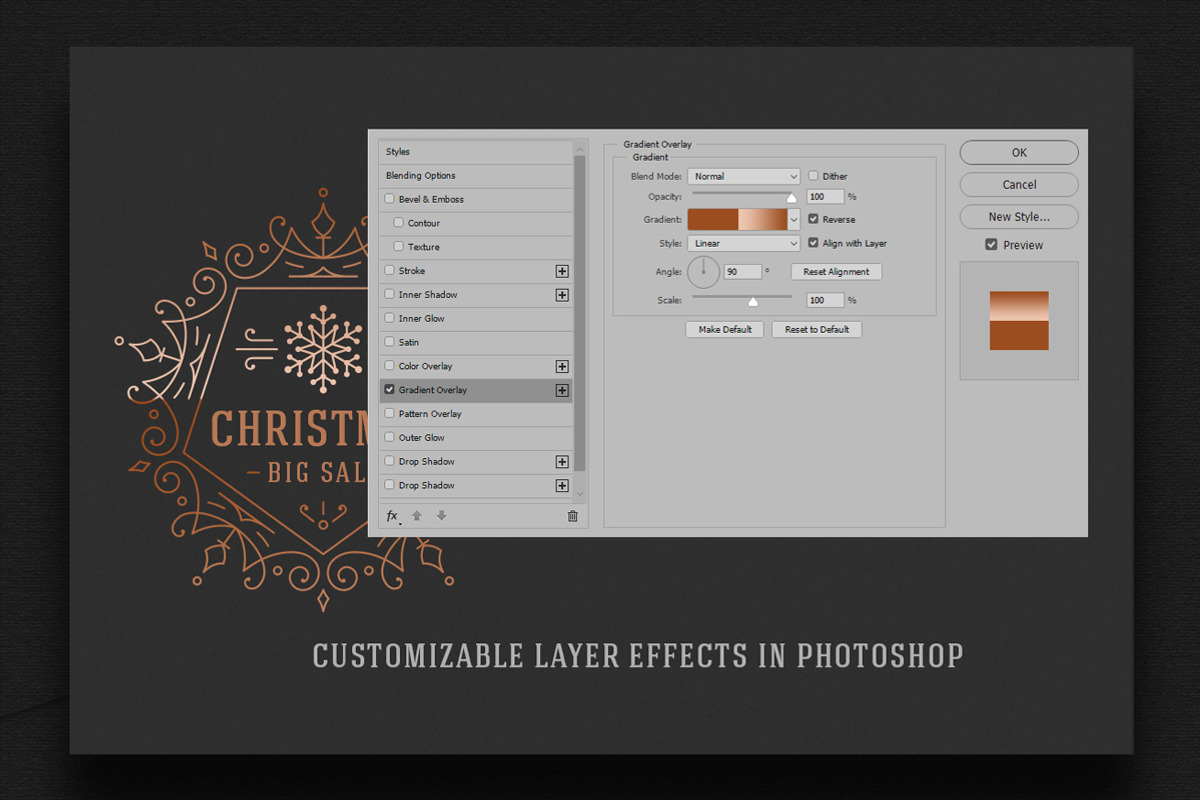Click the New Style... button
Image resolution: width=1200 pixels, height=800 pixels.
pyautogui.click(x=1019, y=217)
